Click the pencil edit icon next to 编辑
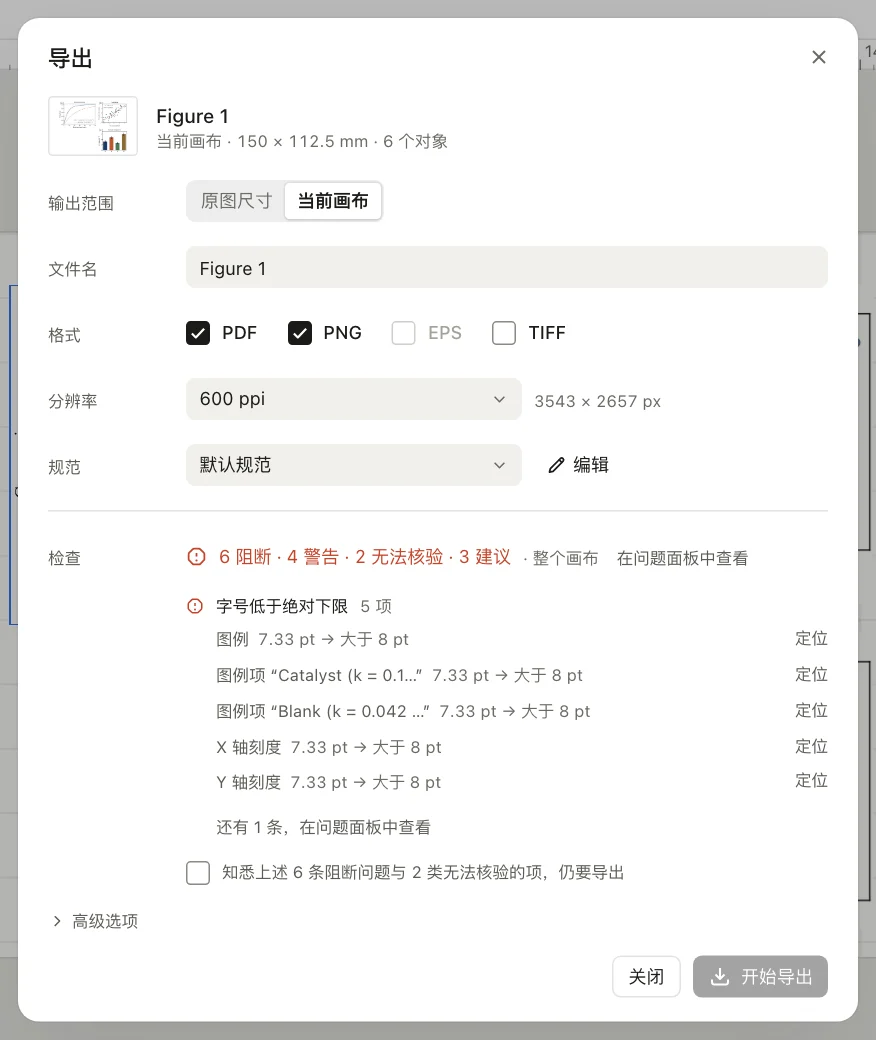Screen dimensions: 876x1040 click(556, 465)
